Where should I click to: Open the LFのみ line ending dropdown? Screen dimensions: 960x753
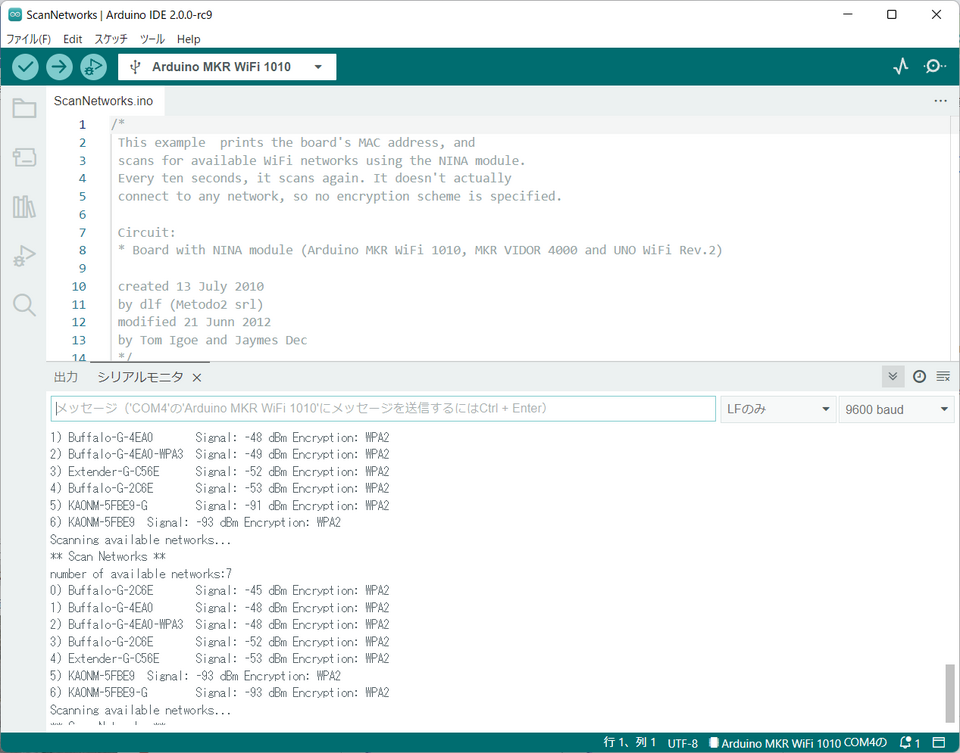pyautogui.click(x=777, y=409)
